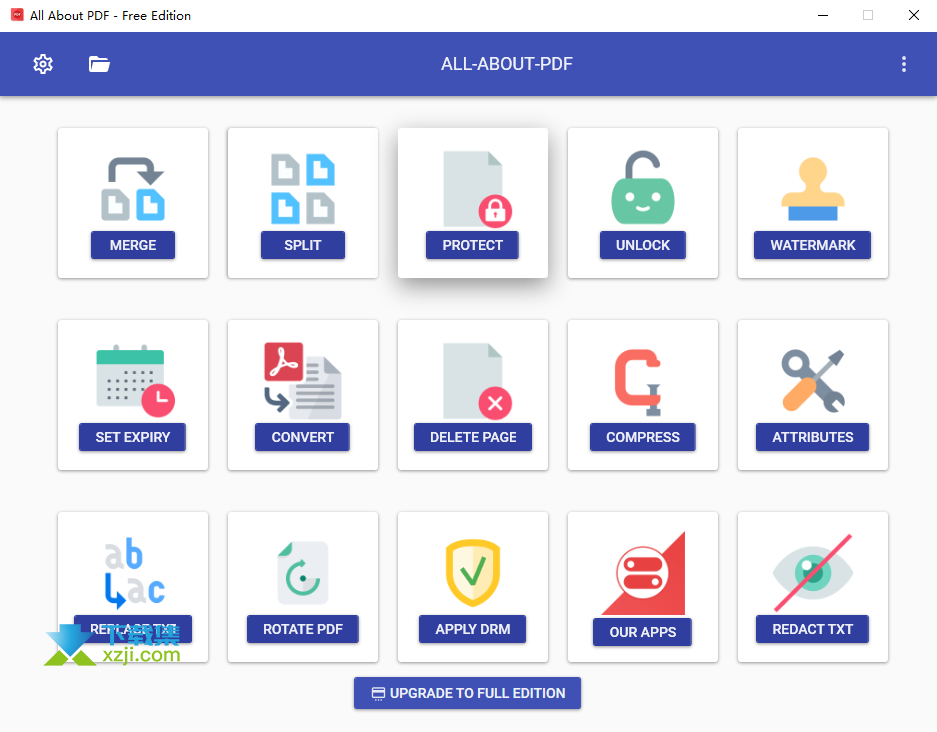Close the All About PDF window

pyautogui.click(x=914, y=16)
